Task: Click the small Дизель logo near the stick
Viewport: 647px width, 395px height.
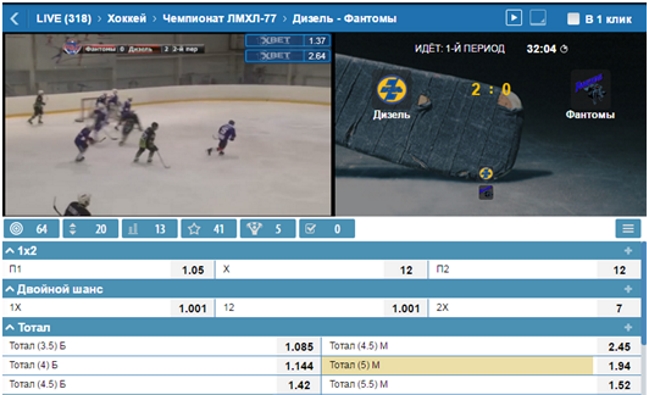Action: point(486,173)
